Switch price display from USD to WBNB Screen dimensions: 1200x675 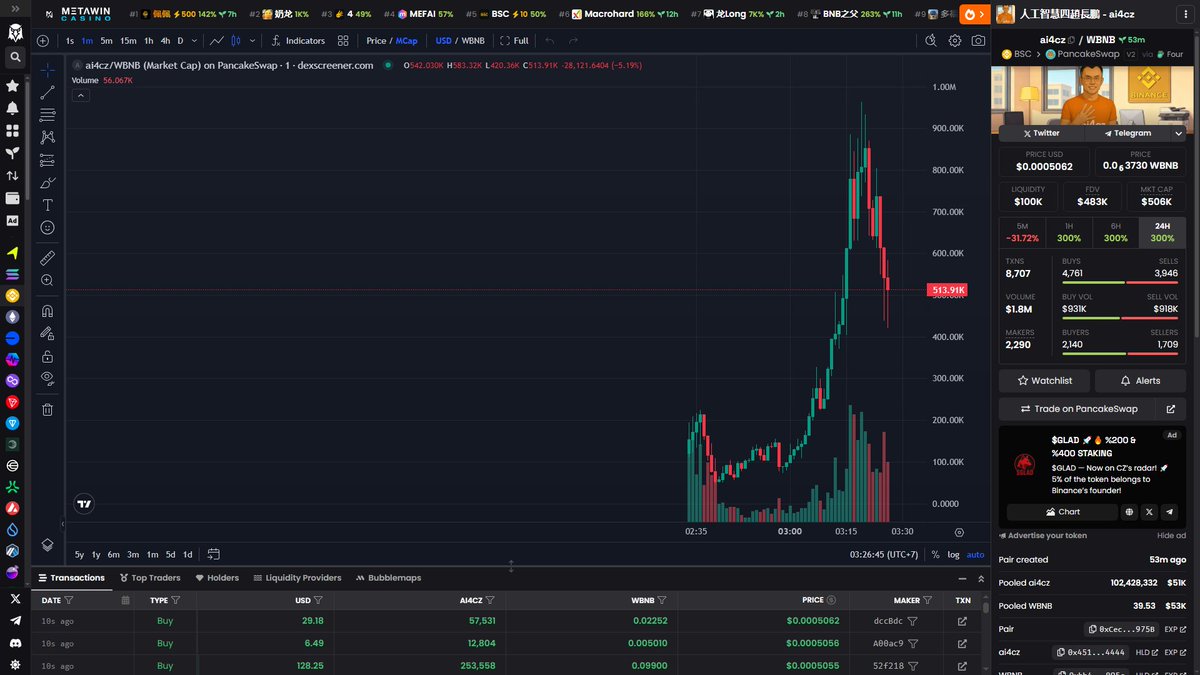tap(473, 41)
